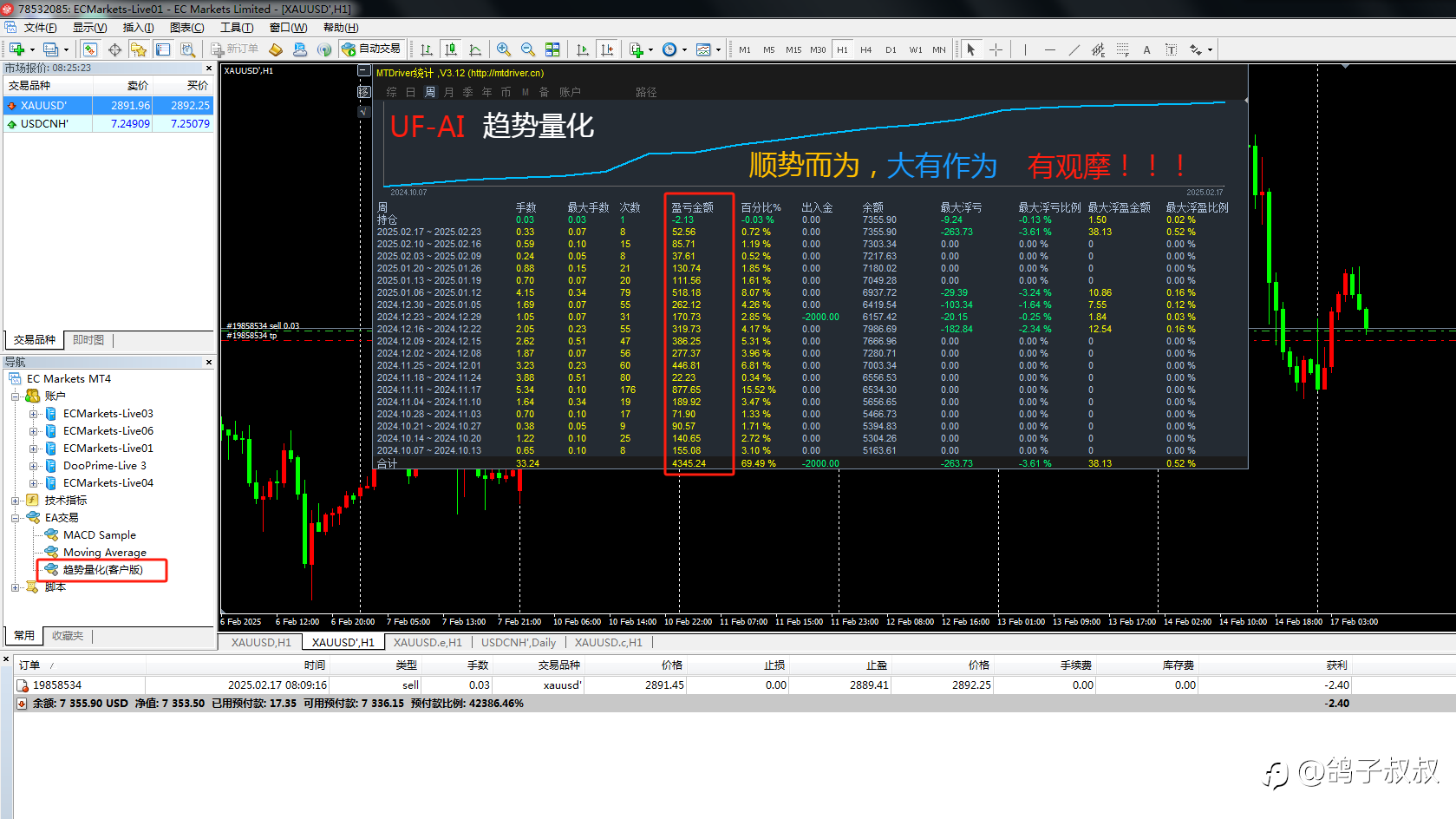Switch chart to candlestick style

[x=450, y=49]
